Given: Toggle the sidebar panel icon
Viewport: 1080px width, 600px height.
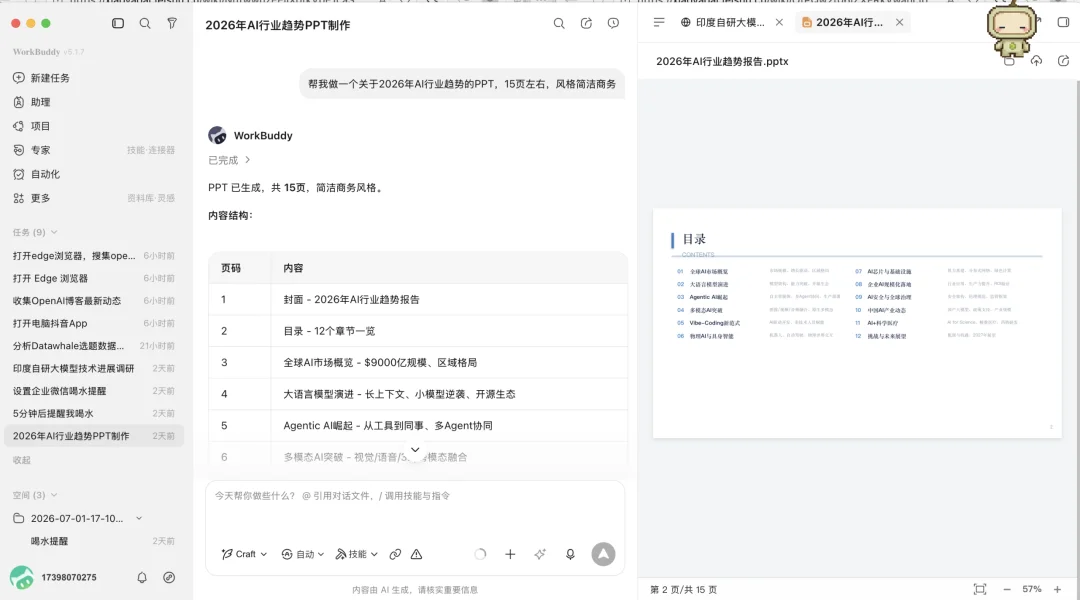Looking at the screenshot, I should tap(118, 23).
